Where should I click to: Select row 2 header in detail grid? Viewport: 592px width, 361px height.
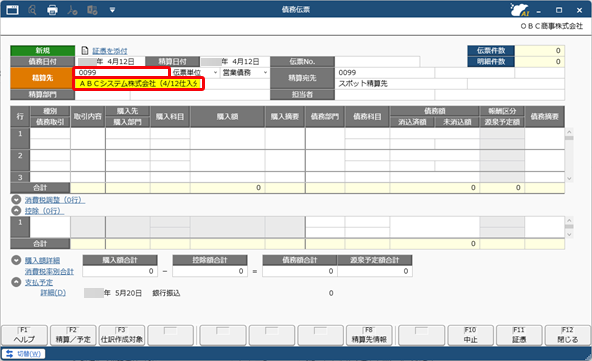(20, 160)
